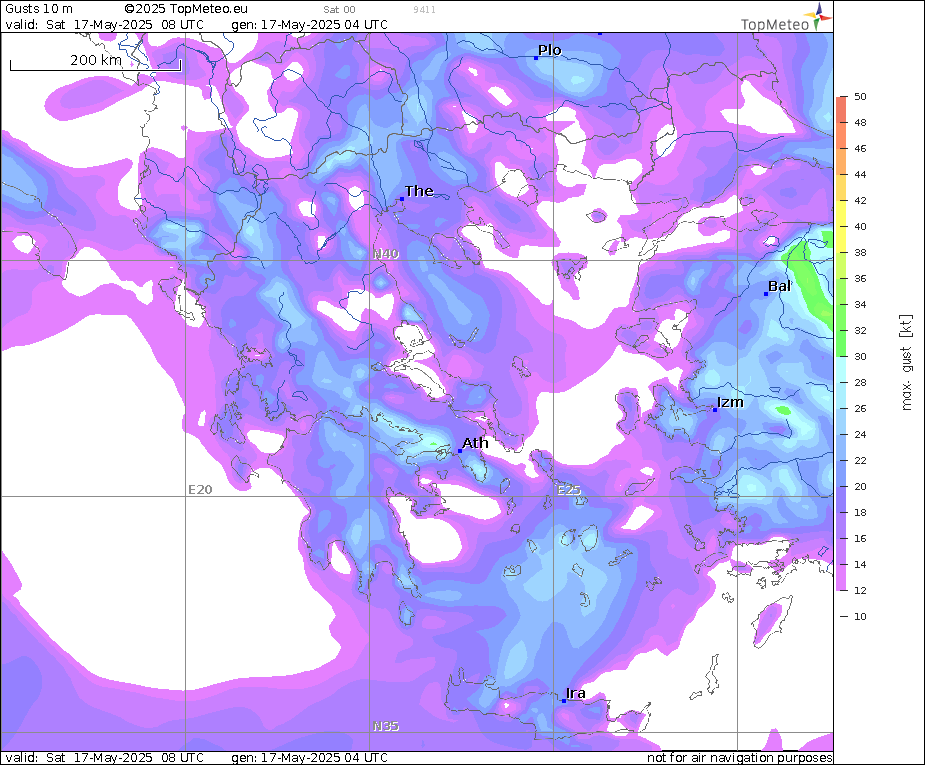
Task: Click the E25 longitude label
Action: pyautogui.click(x=569, y=490)
